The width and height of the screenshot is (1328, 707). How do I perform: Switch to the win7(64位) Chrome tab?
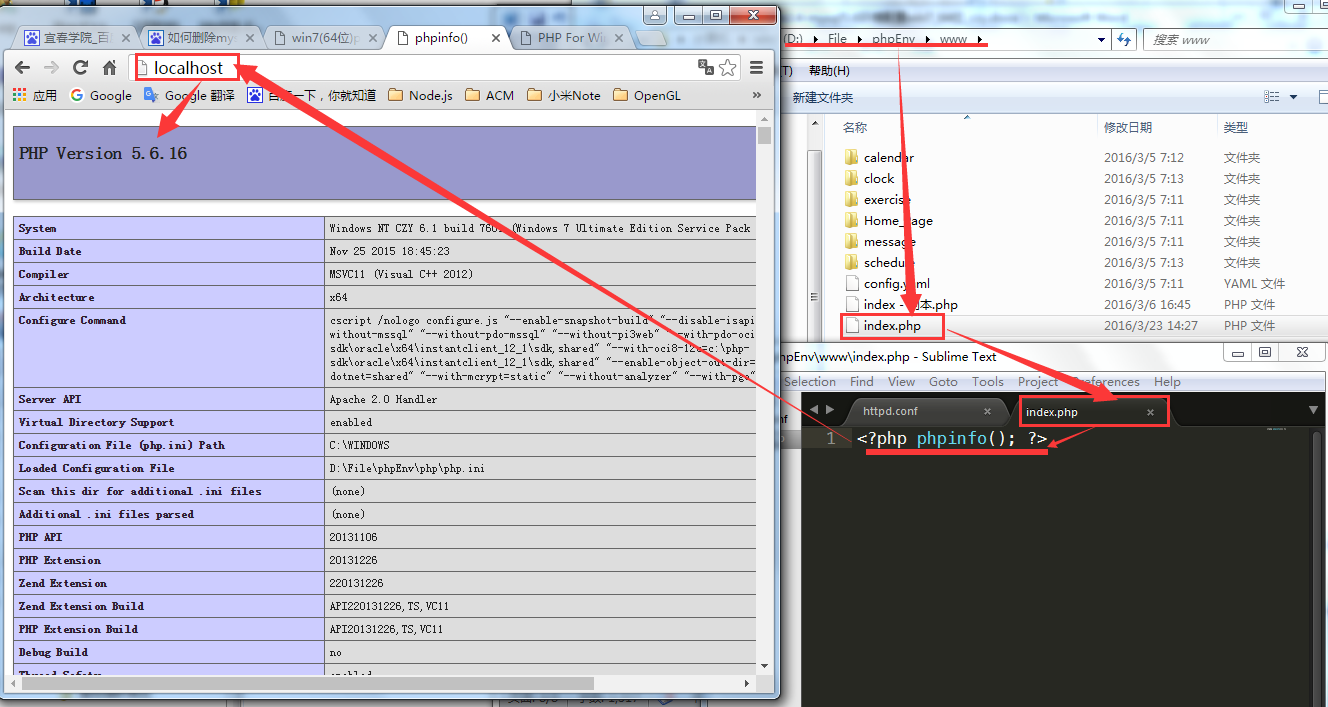click(x=322, y=38)
